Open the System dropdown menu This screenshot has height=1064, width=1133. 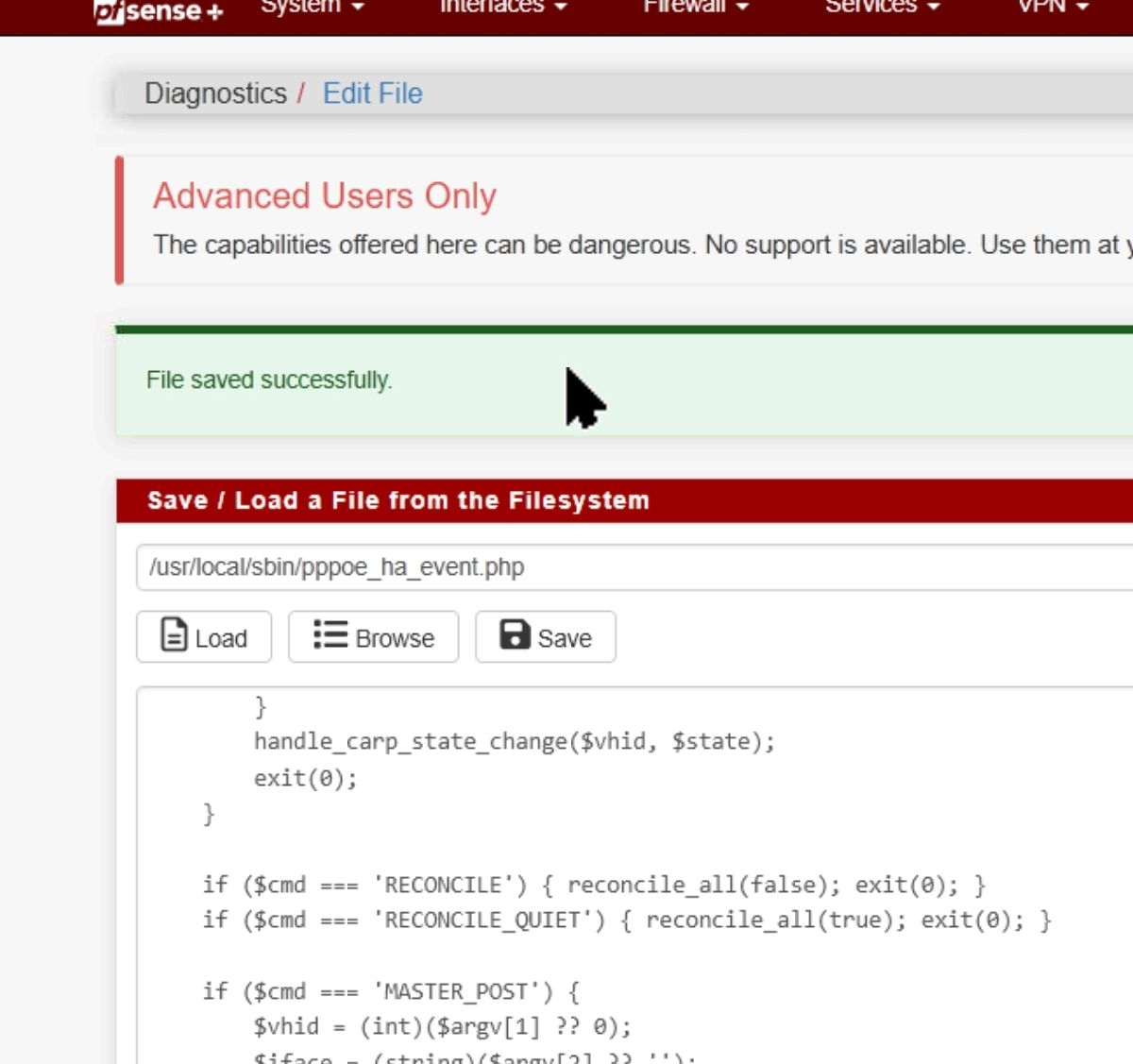click(x=312, y=8)
